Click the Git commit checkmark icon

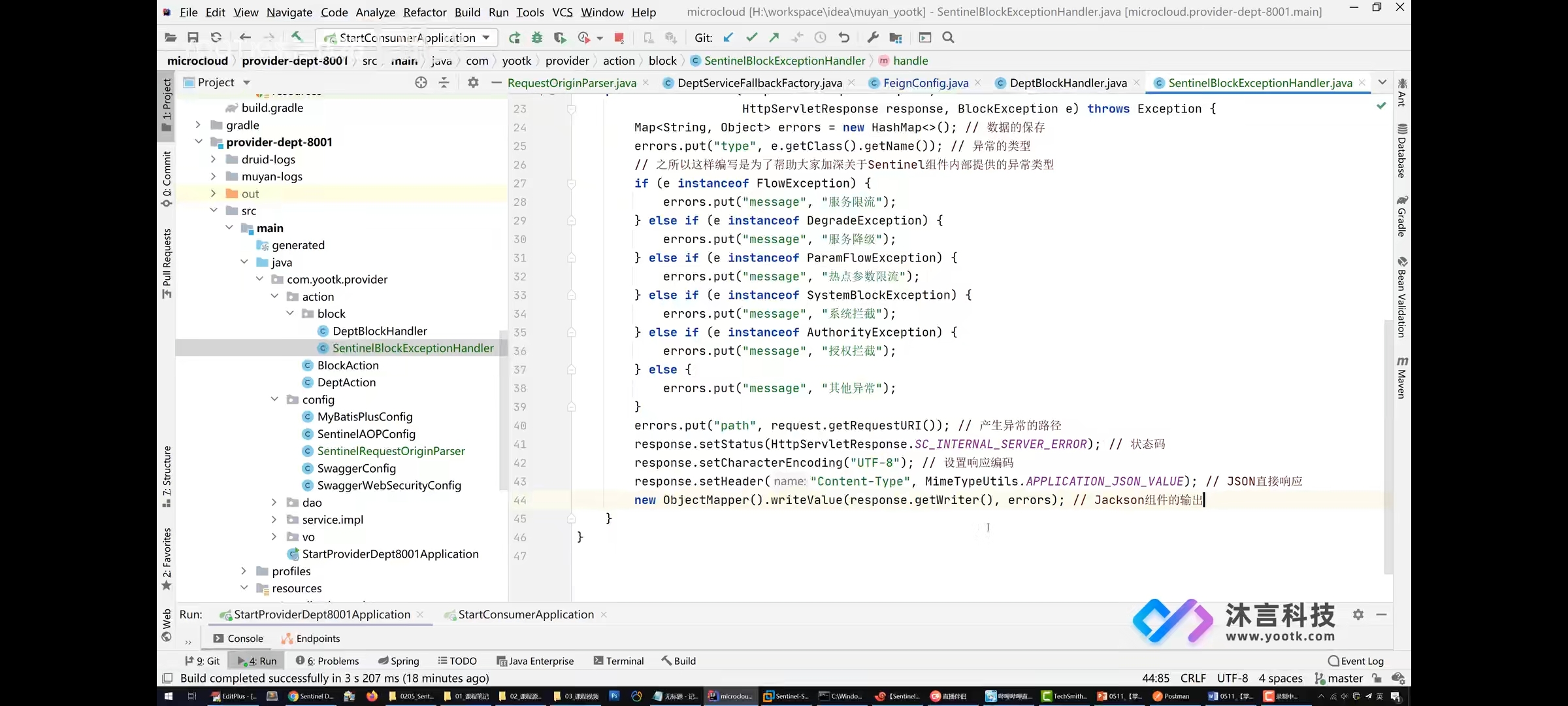[x=752, y=37]
